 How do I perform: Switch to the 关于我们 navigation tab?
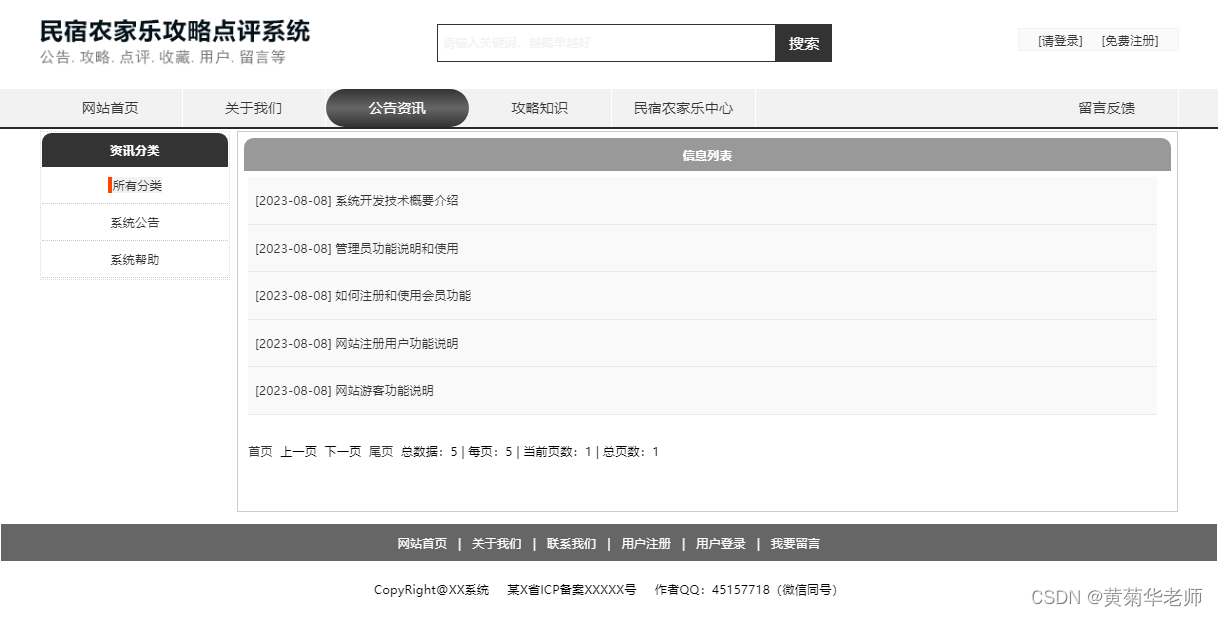[x=253, y=108]
